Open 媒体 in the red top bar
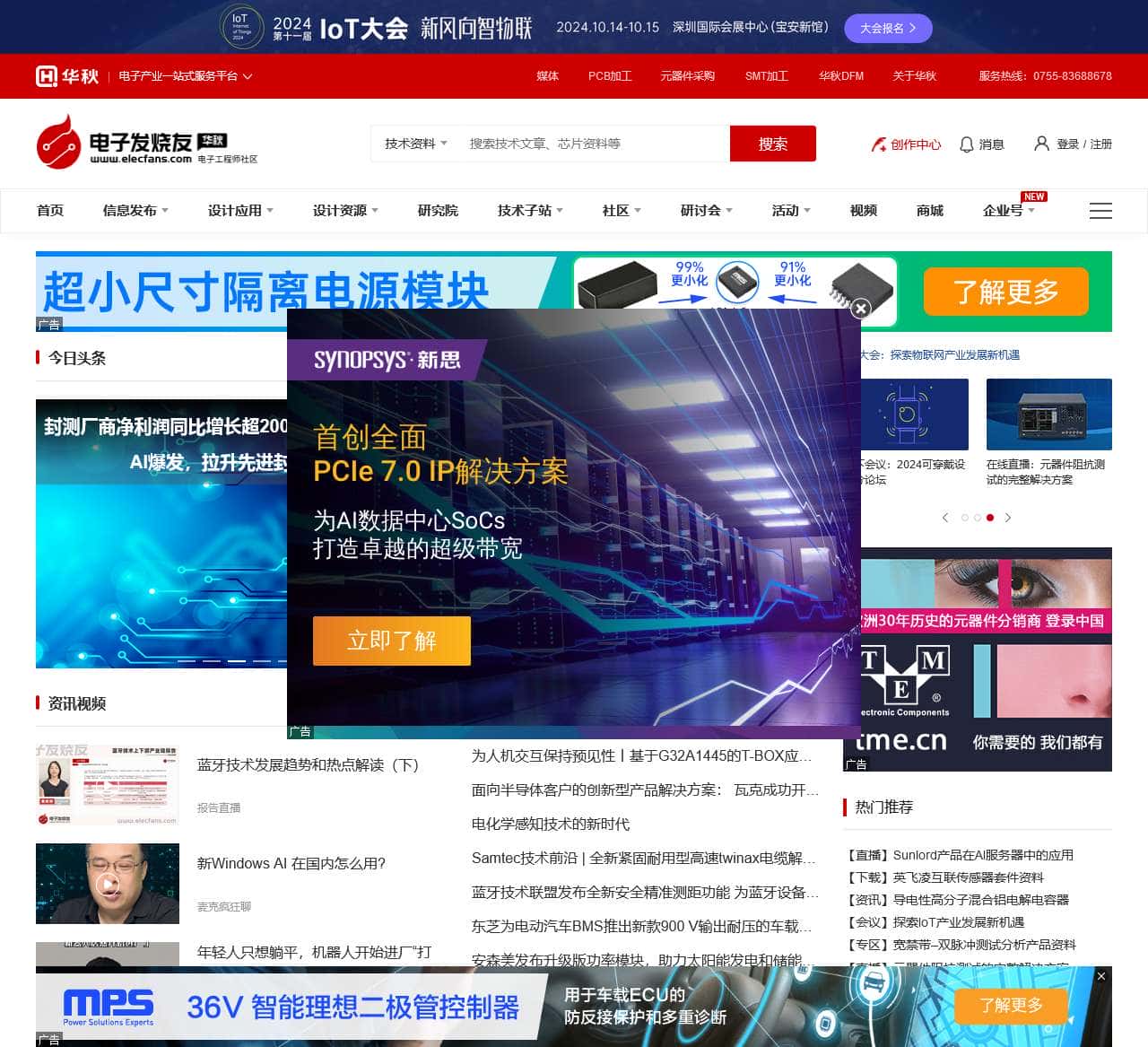 (x=547, y=76)
